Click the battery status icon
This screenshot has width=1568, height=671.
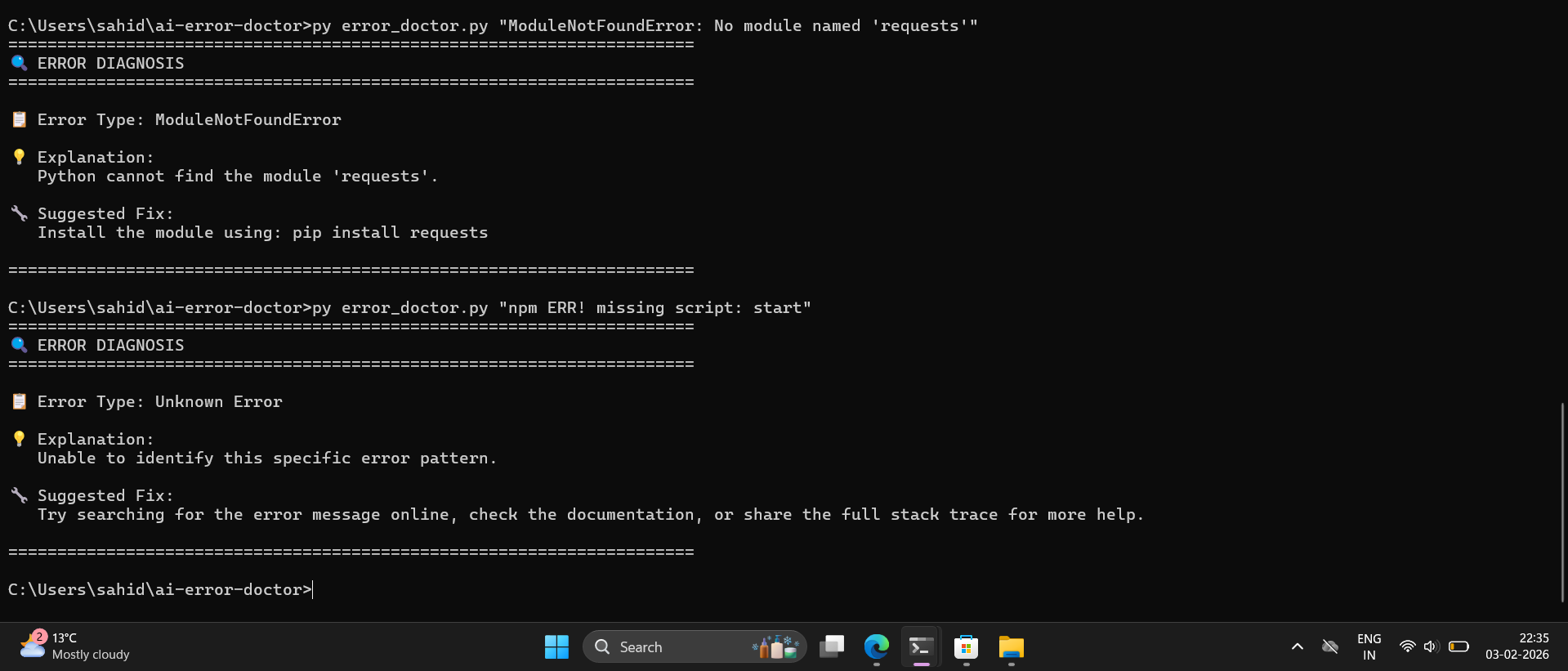(1459, 646)
